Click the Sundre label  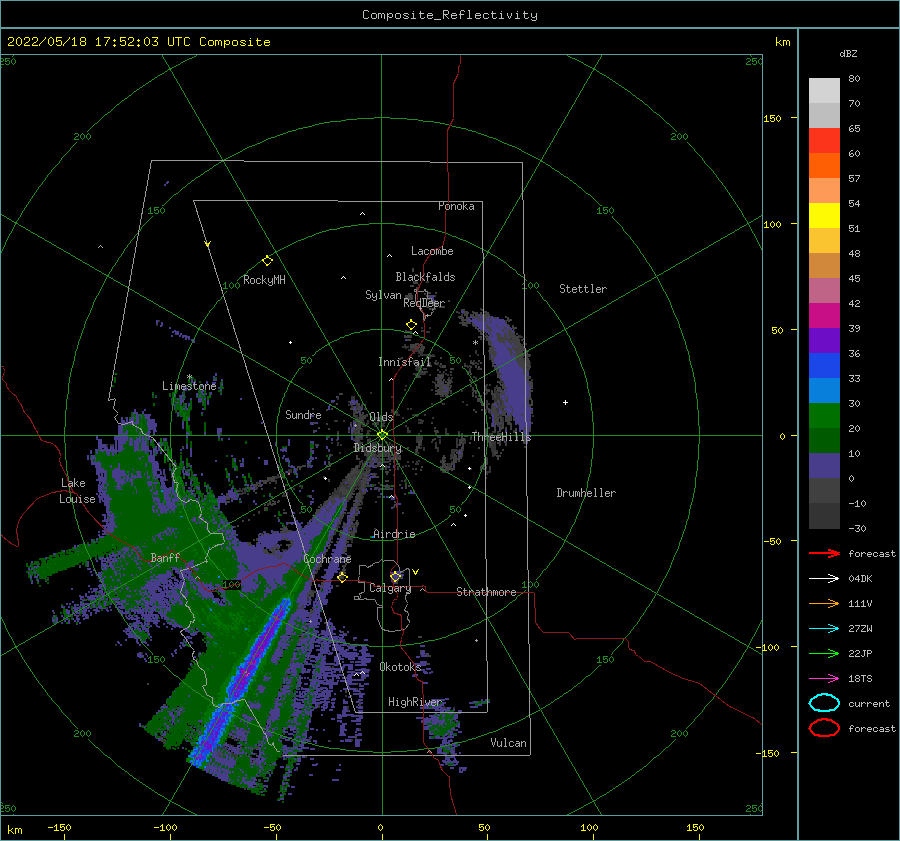tap(303, 414)
